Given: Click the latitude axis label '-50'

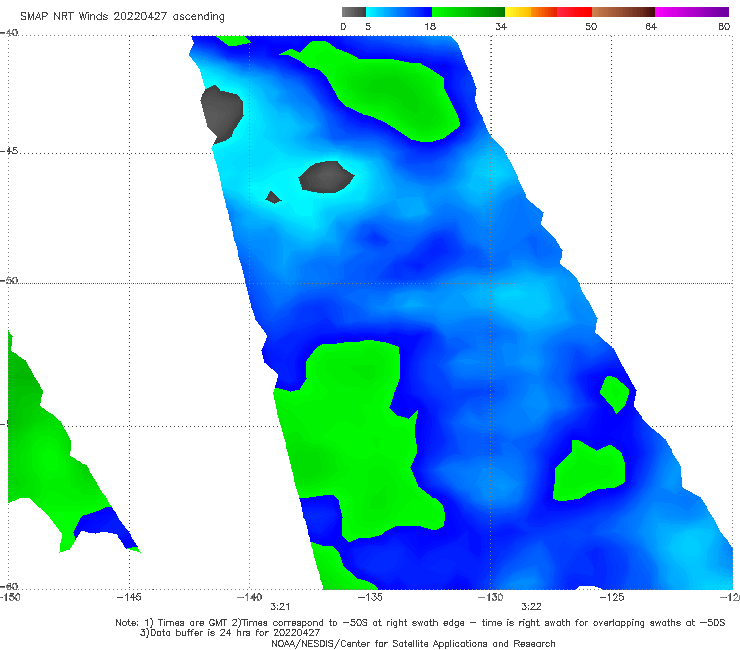Looking at the screenshot, I should pos(9,280).
